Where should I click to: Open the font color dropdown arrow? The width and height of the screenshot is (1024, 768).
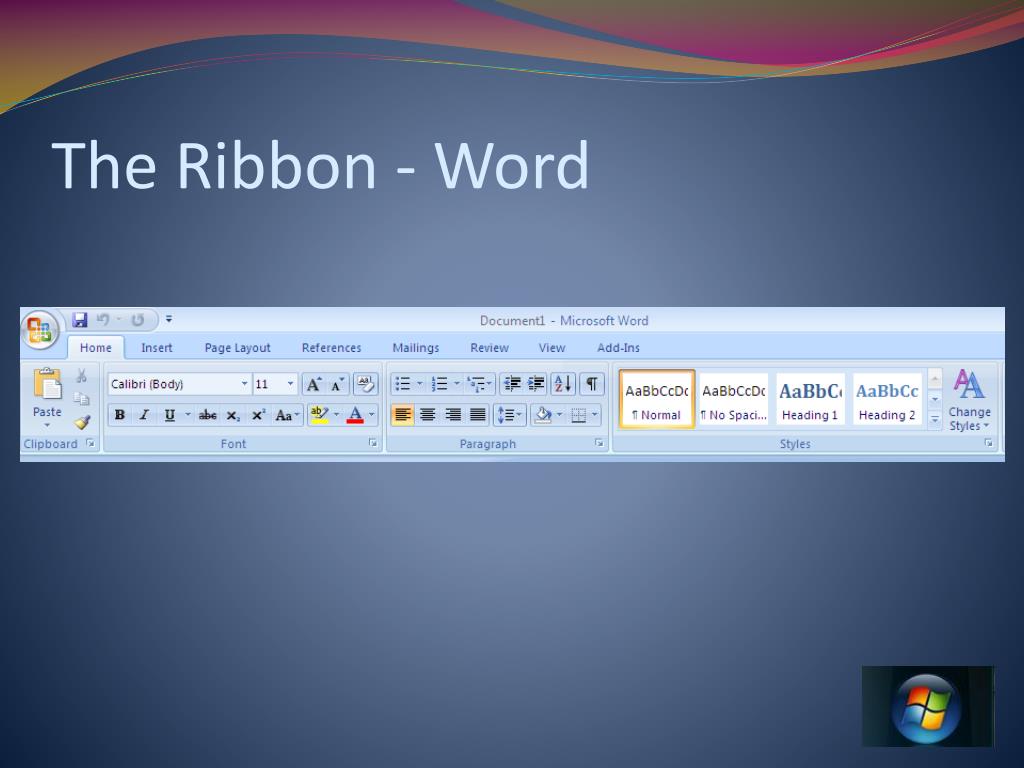pyautogui.click(x=372, y=415)
